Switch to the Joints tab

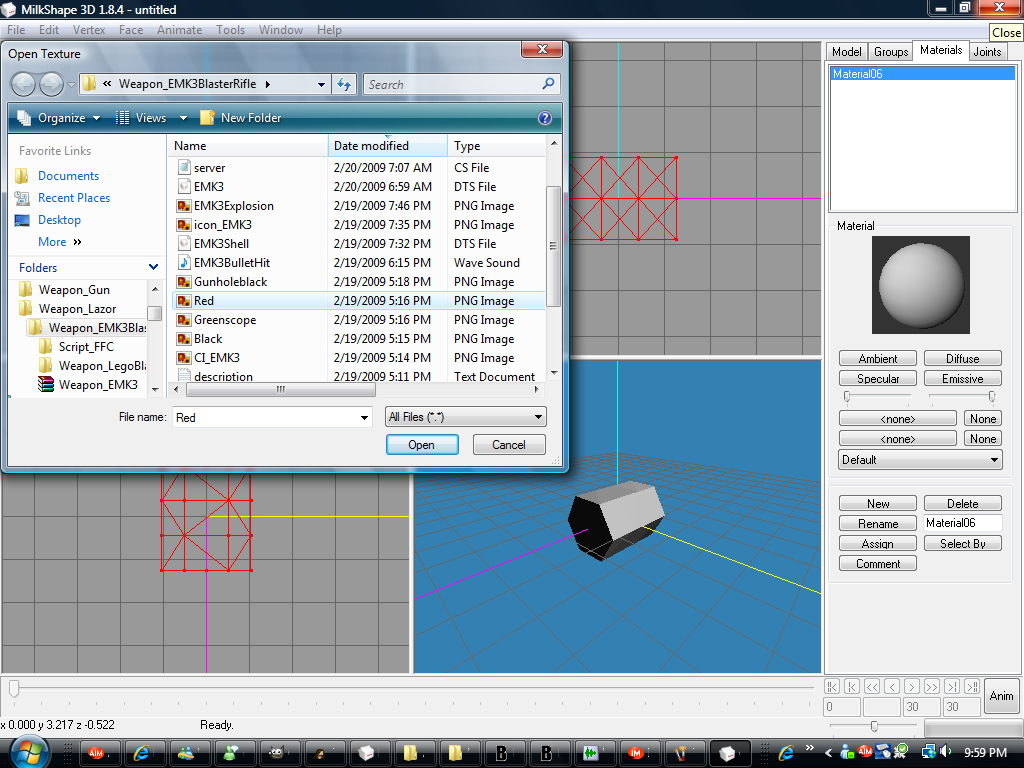[987, 52]
